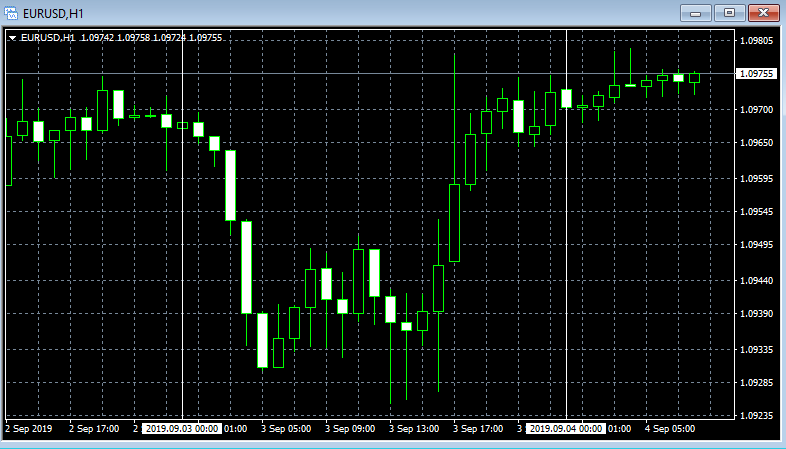Click the 4 Sep 05:00 time label

click(x=670, y=428)
